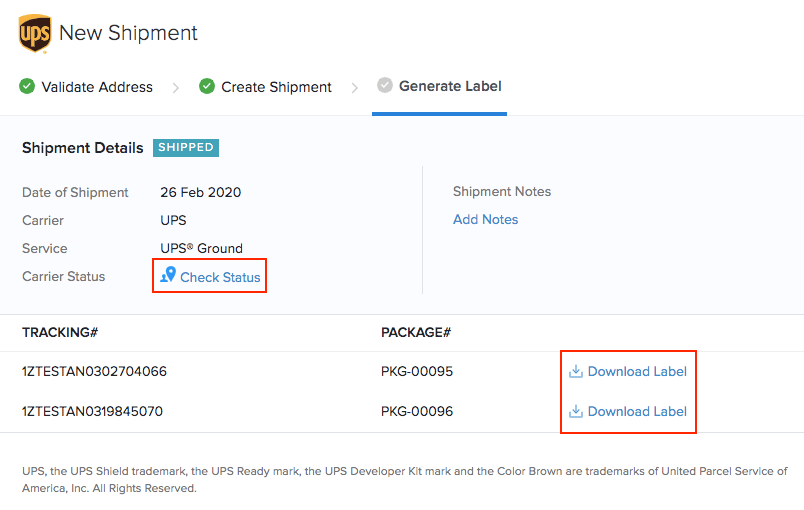Click the location pin icon for carrier status

coord(168,275)
